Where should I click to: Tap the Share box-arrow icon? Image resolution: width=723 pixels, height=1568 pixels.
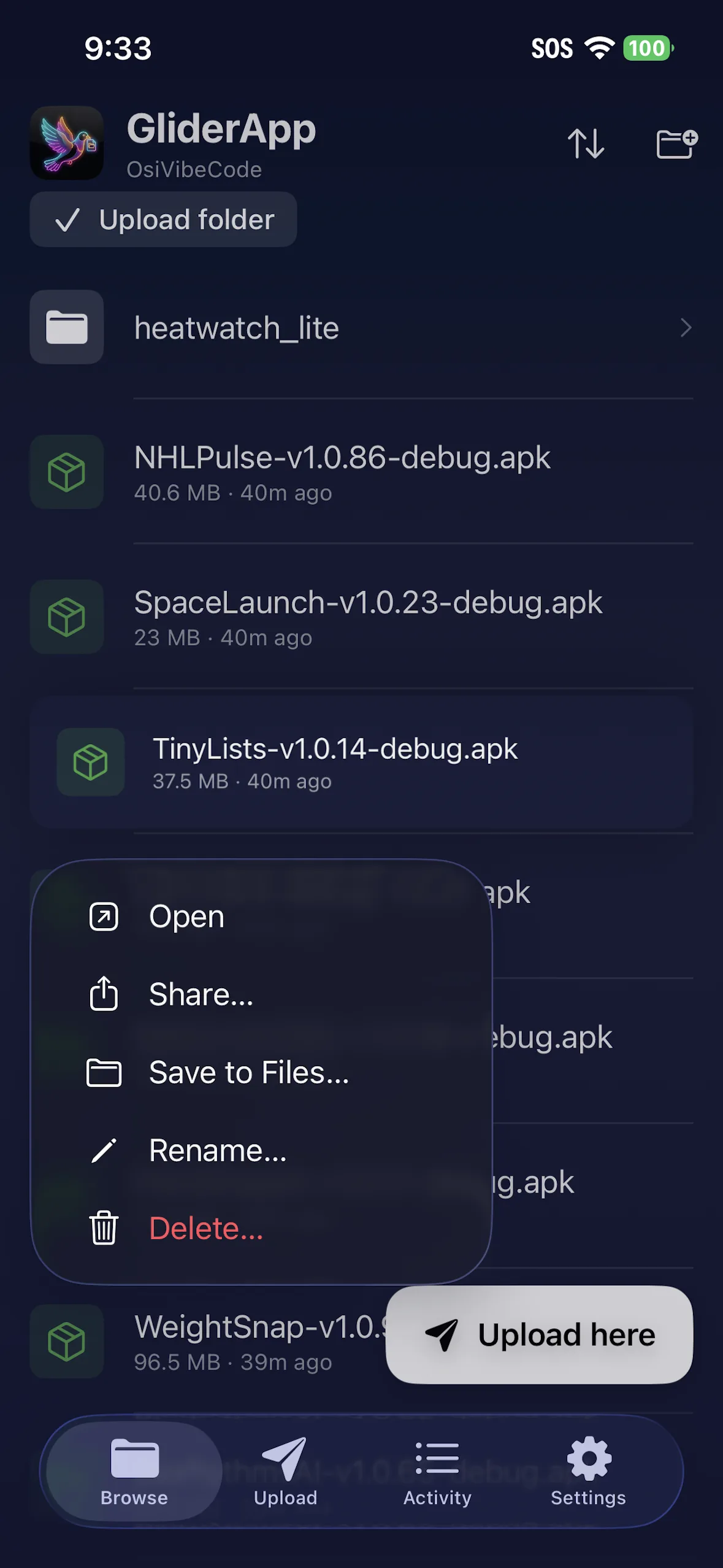(104, 993)
